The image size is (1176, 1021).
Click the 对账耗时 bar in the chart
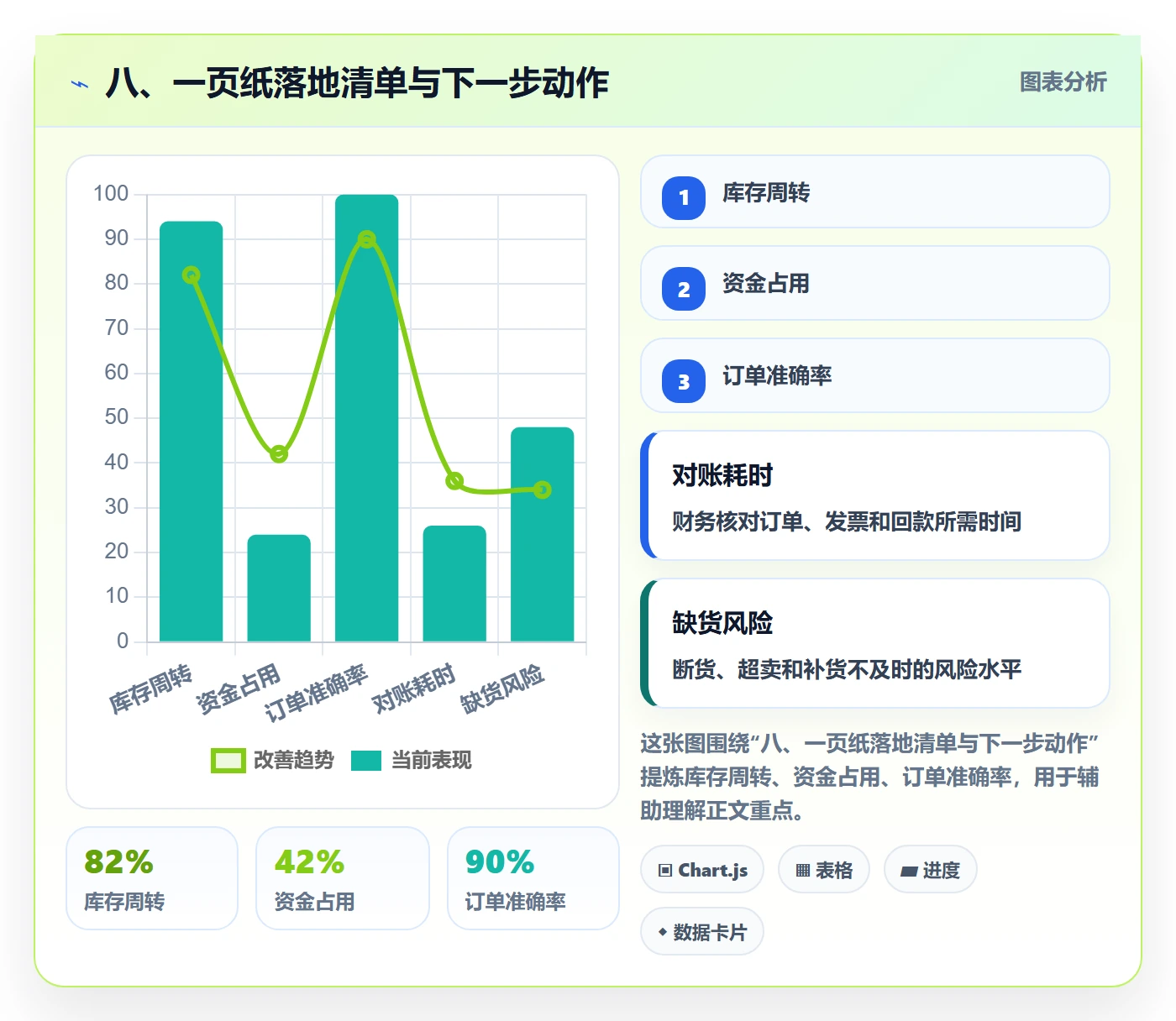click(x=454, y=584)
